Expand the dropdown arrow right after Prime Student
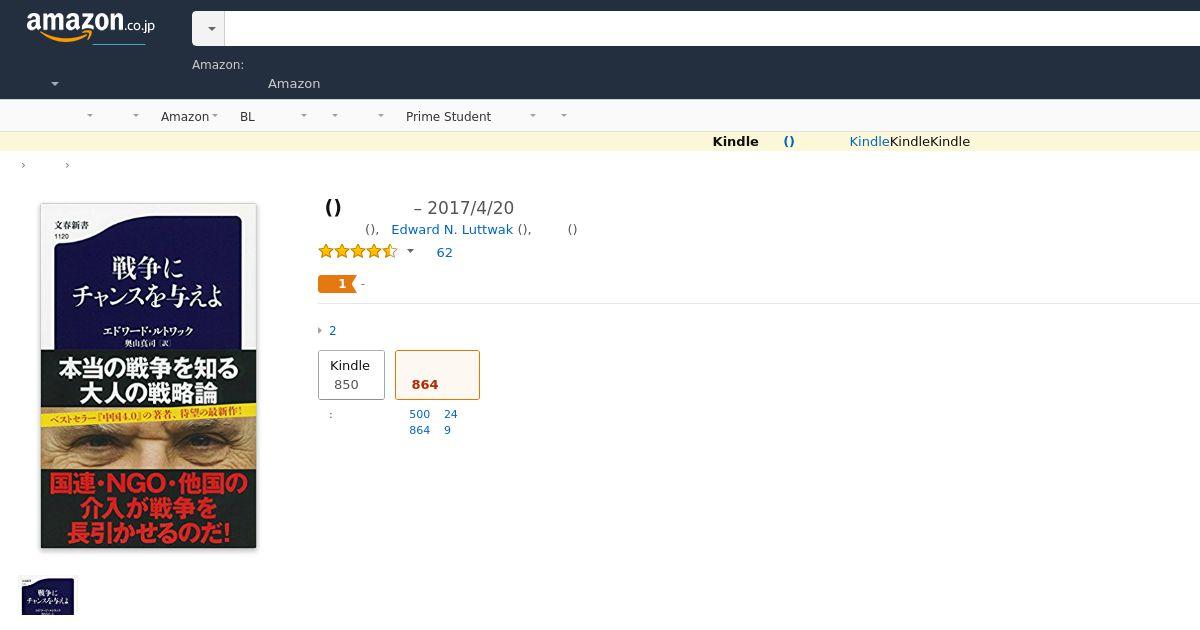1200x630 pixels. coord(533,116)
